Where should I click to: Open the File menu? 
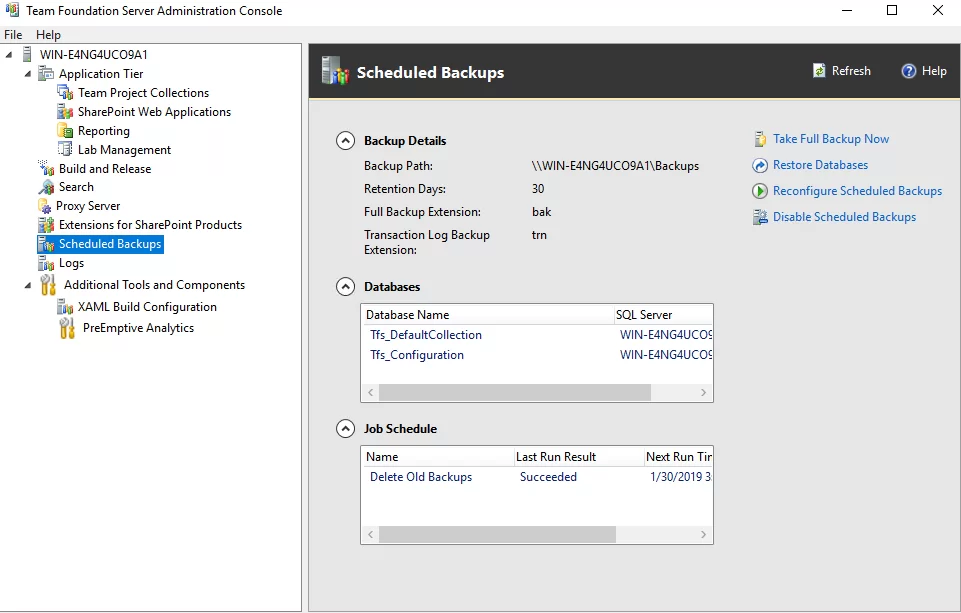pos(13,35)
